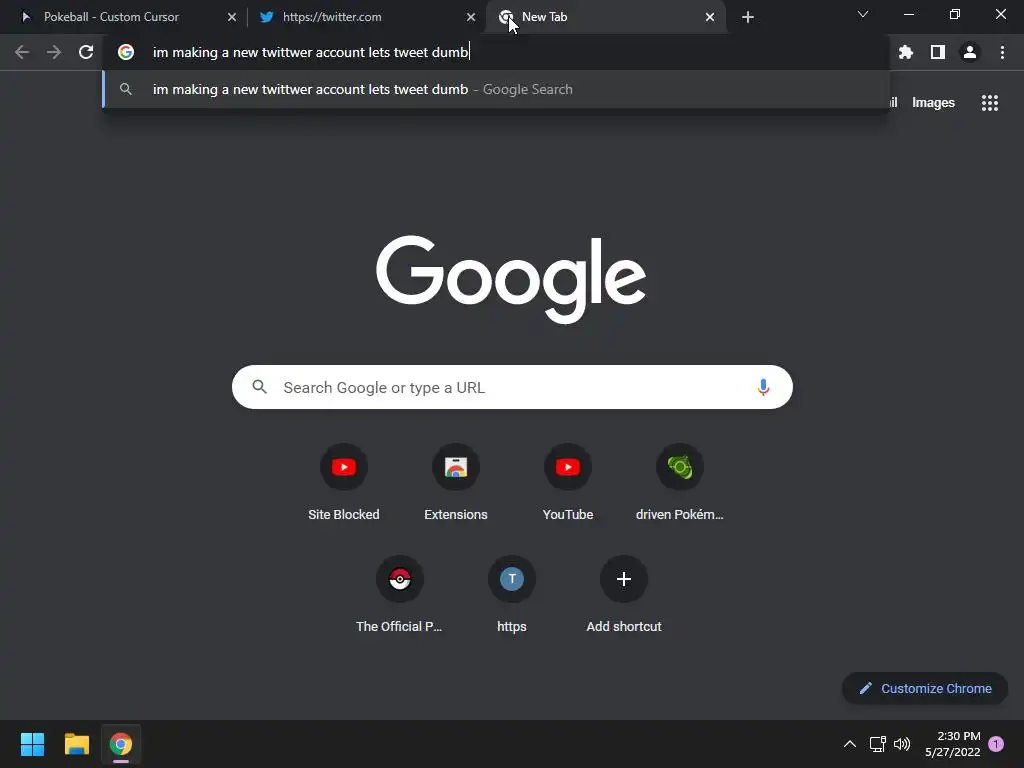Screen dimensions: 1024x768
Task: Open the notification badge in taskbar
Action: pos(996,744)
